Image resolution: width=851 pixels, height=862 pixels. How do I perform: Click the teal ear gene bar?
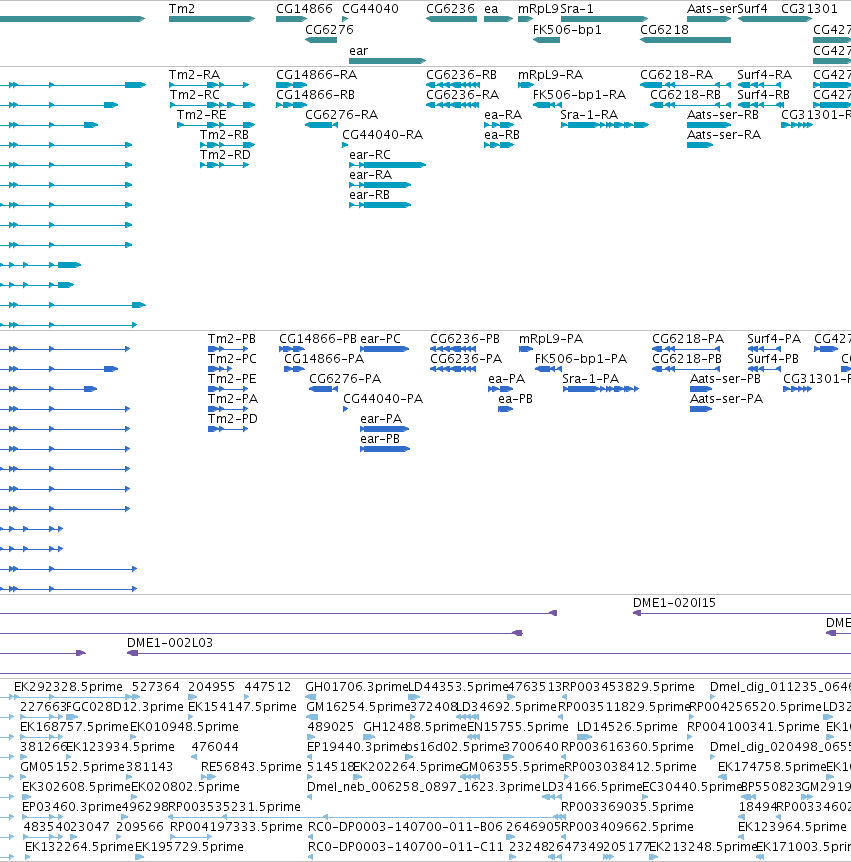coord(388,60)
